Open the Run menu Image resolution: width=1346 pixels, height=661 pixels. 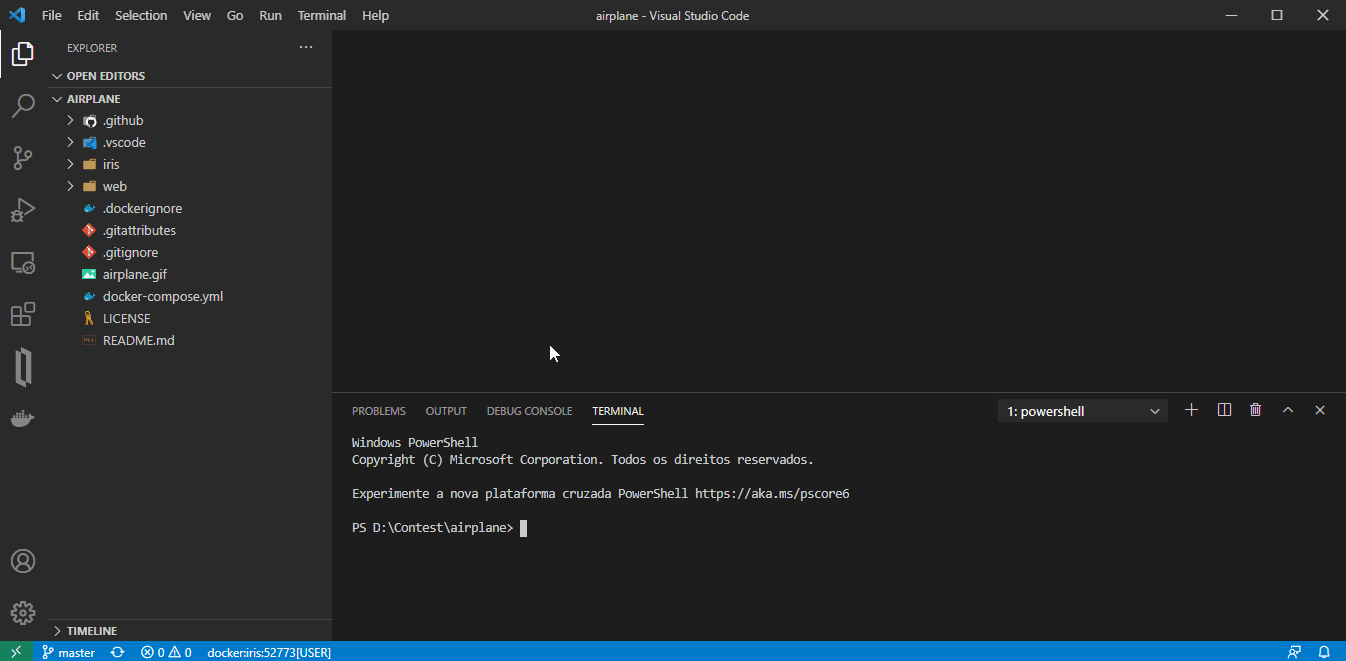tap(270, 15)
